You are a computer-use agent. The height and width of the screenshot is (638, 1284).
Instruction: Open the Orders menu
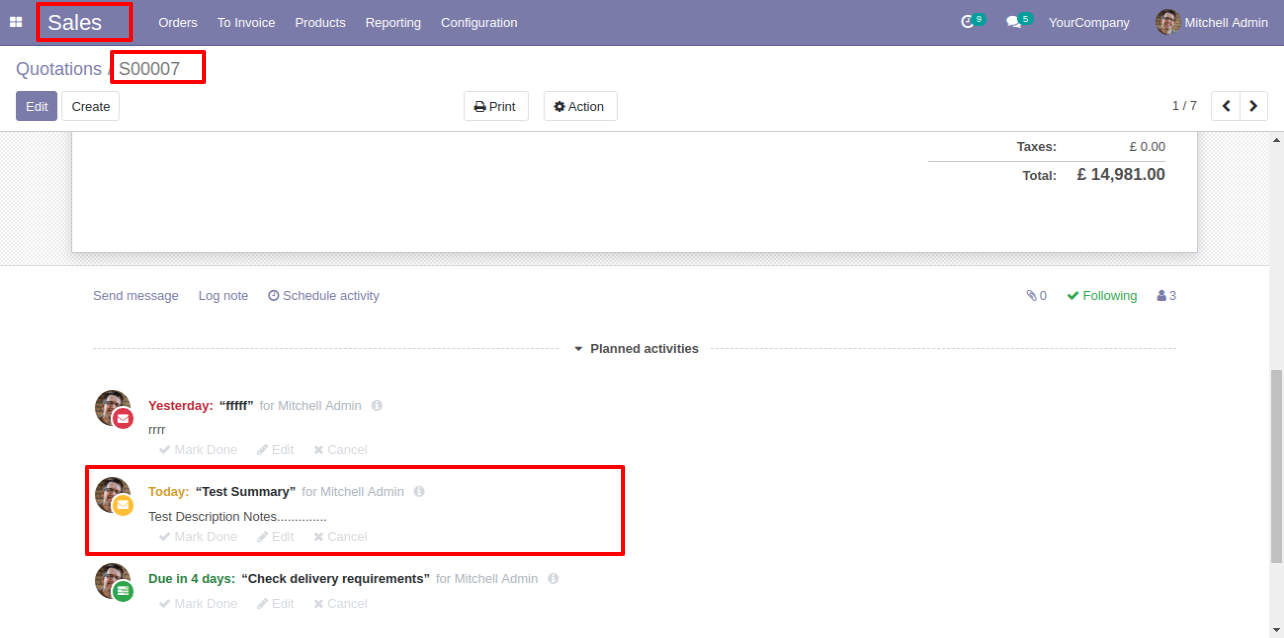[x=178, y=22]
